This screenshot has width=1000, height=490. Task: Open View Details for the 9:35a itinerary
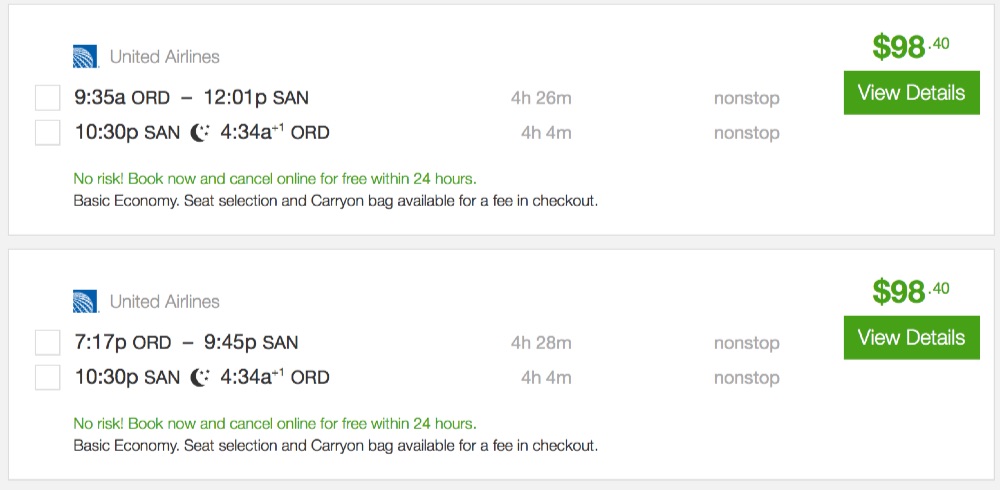(x=911, y=93)
